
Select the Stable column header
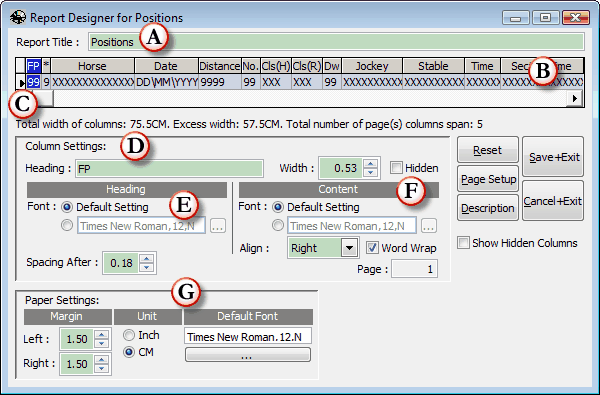[433, 66]
